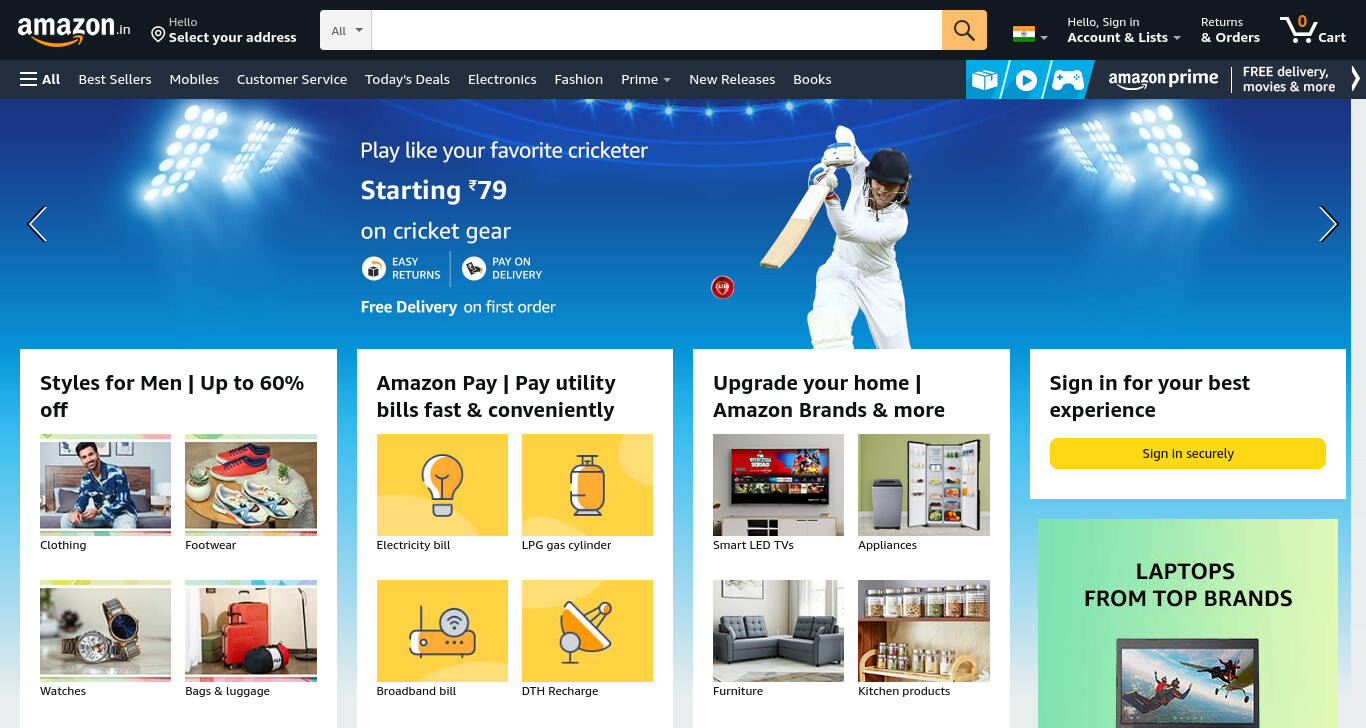Open the hamburger All menu
The width and height of the screenshot is (1366, 728).
[x=40, y=79]
